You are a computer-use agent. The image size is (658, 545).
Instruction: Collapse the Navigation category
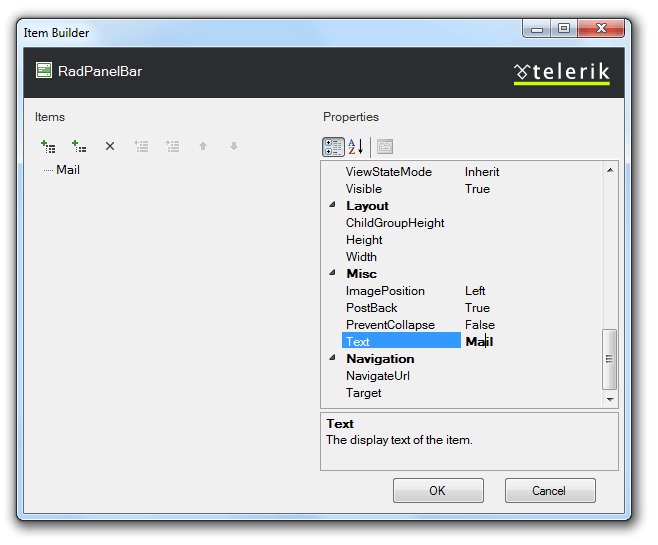point(332,358)
